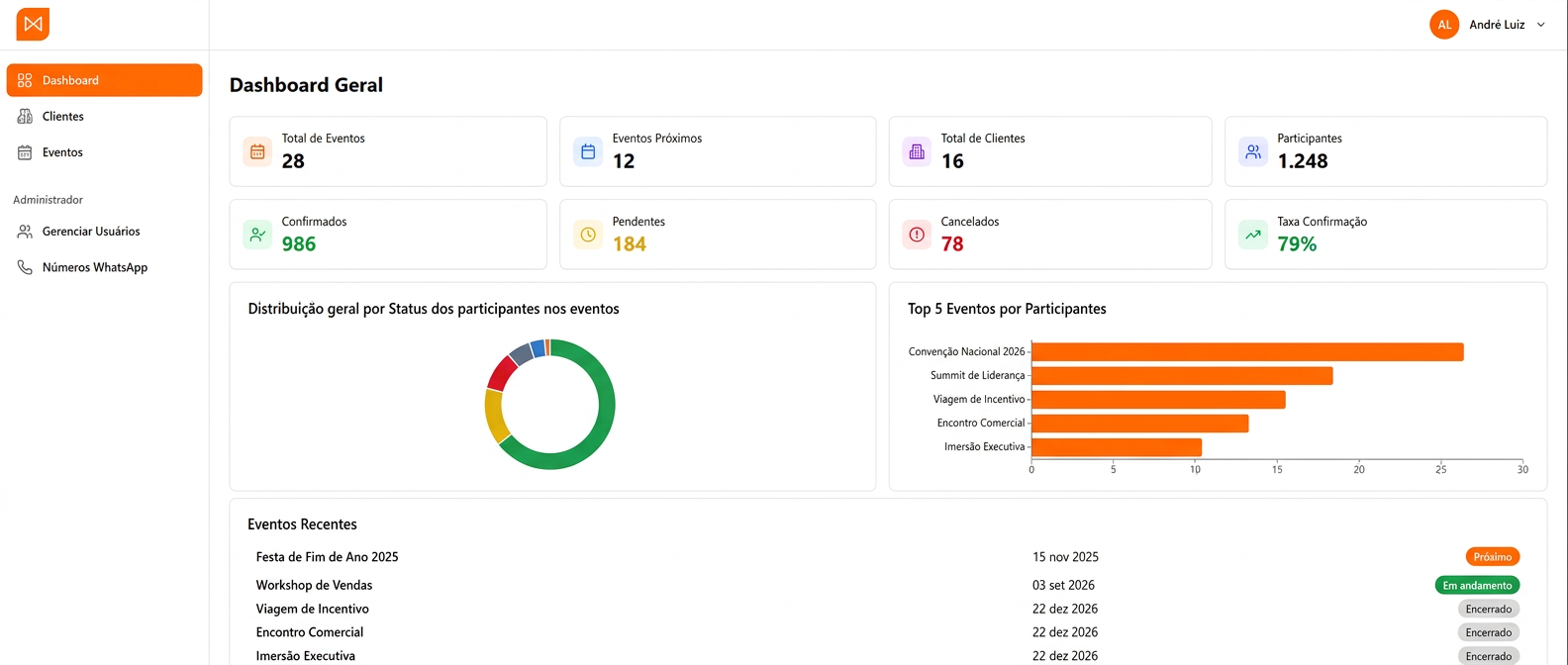This screenshot has height=665, width=1568.
Task: Click the Confirmados value 986
Action: pos(299,244)
